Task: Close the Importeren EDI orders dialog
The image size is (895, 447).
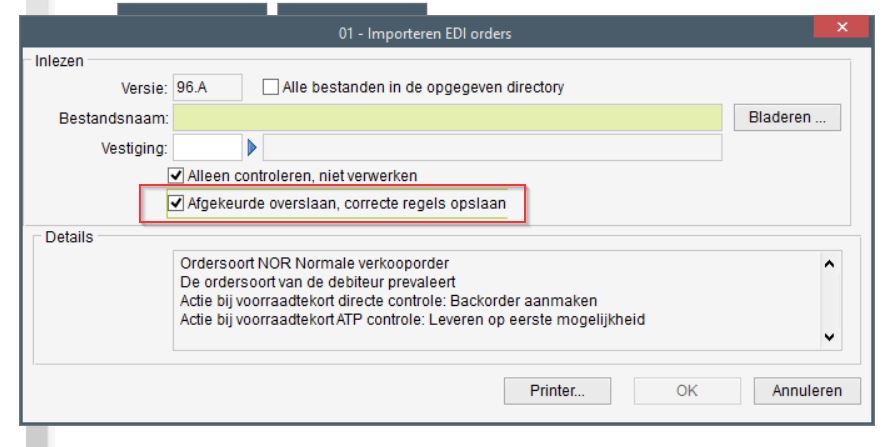Action: (x=842, y=27)
